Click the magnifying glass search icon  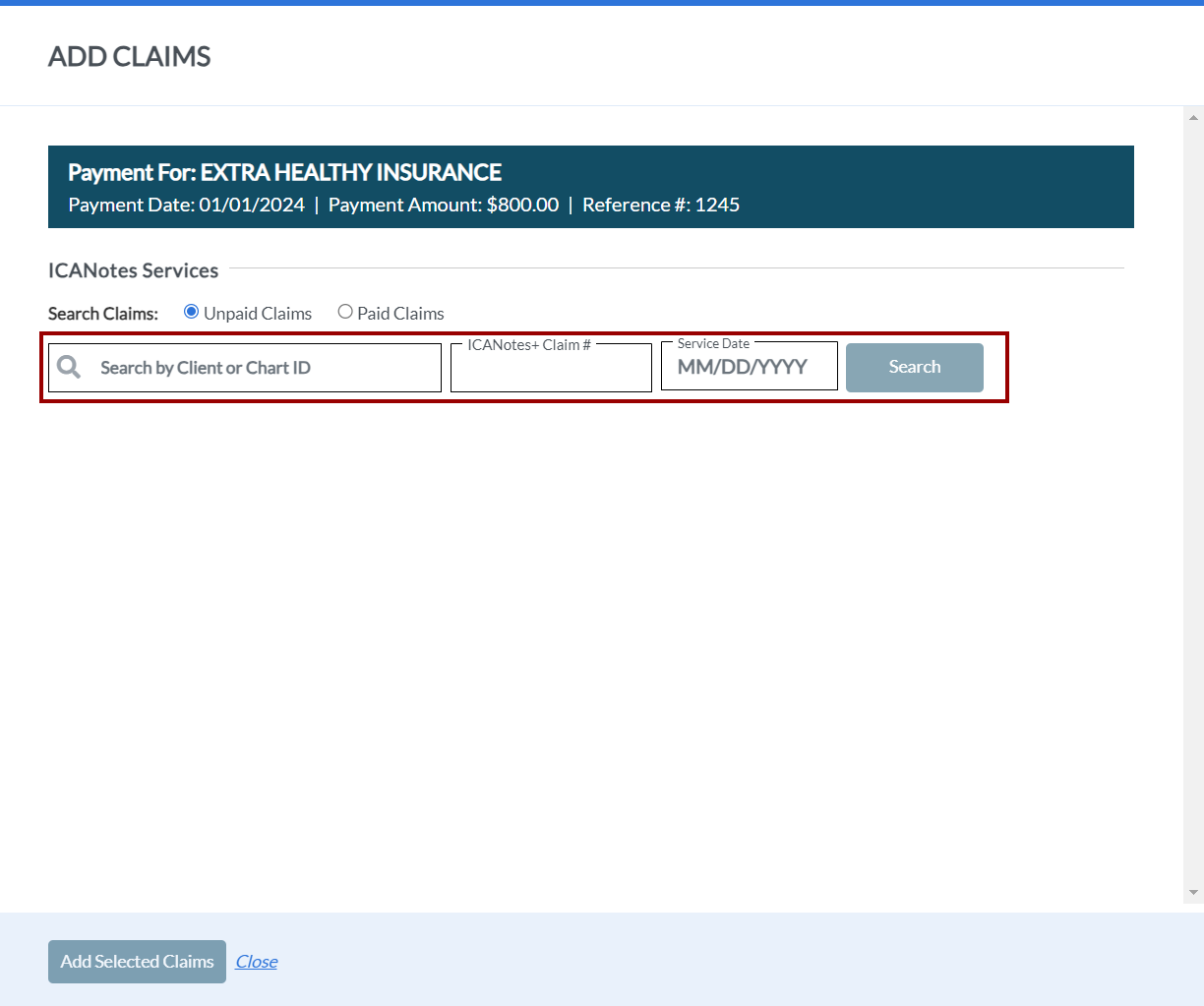[69, 368]
